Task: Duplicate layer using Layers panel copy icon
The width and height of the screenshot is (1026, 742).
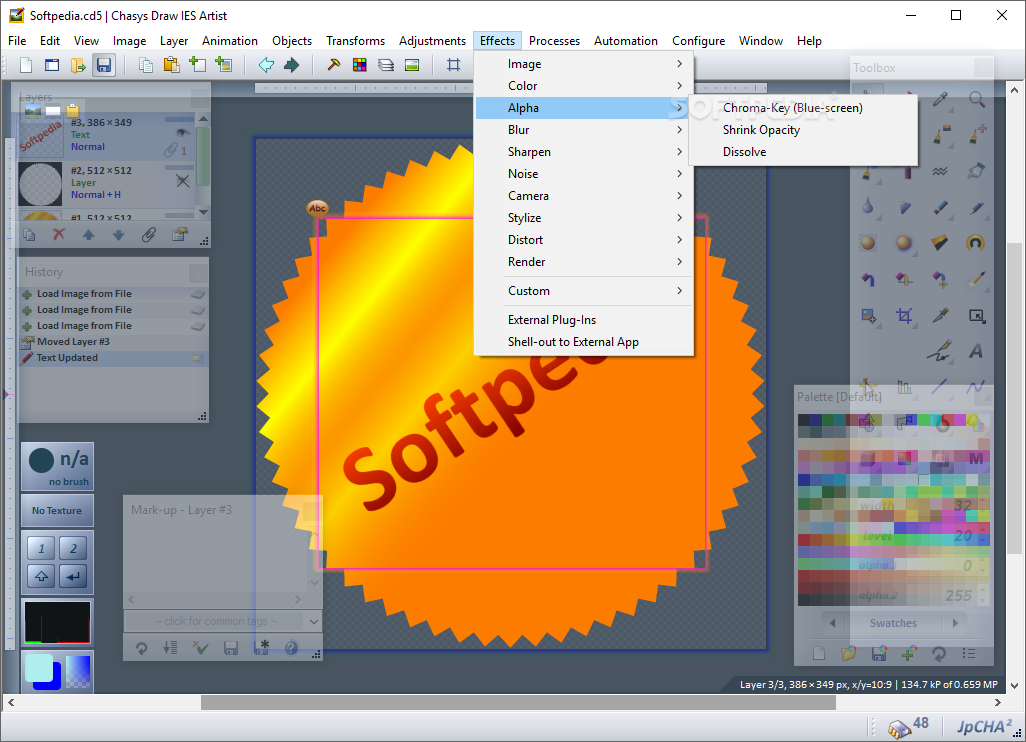Action: [29, 234]
